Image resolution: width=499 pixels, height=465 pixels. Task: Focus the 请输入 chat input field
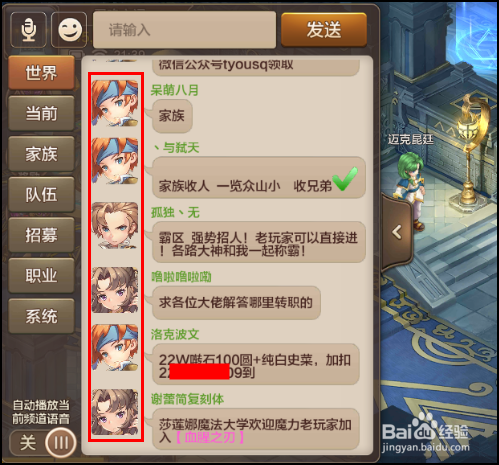coord(184,30)
